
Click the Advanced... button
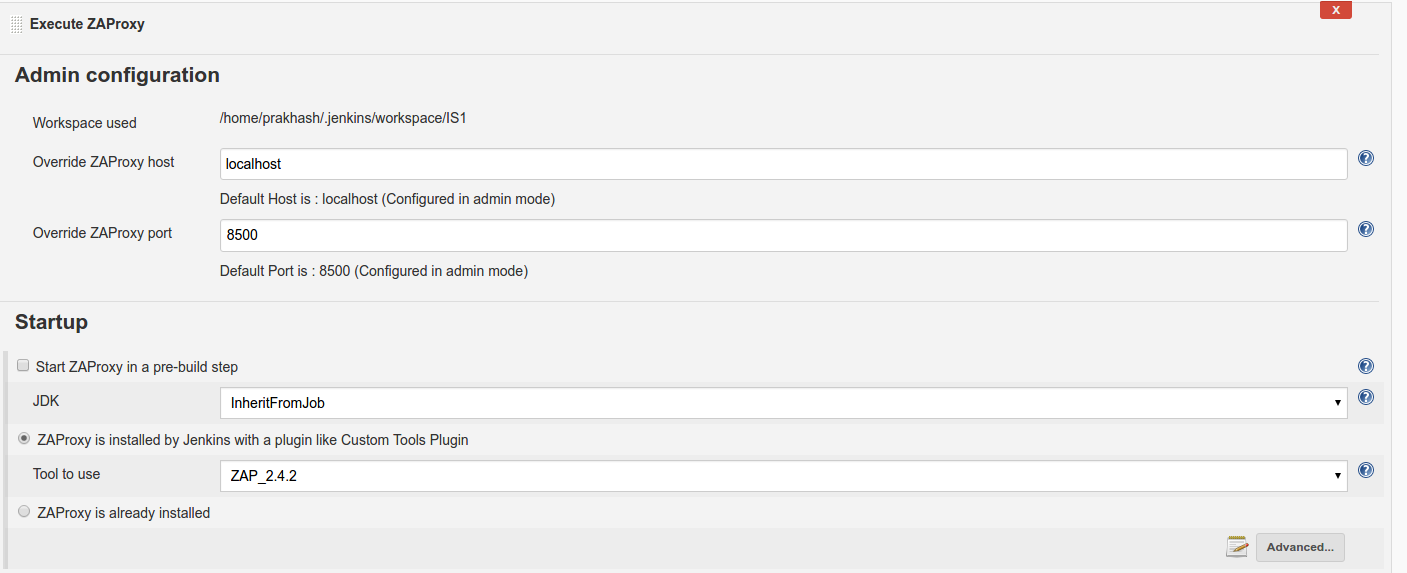click(1300, 547)
